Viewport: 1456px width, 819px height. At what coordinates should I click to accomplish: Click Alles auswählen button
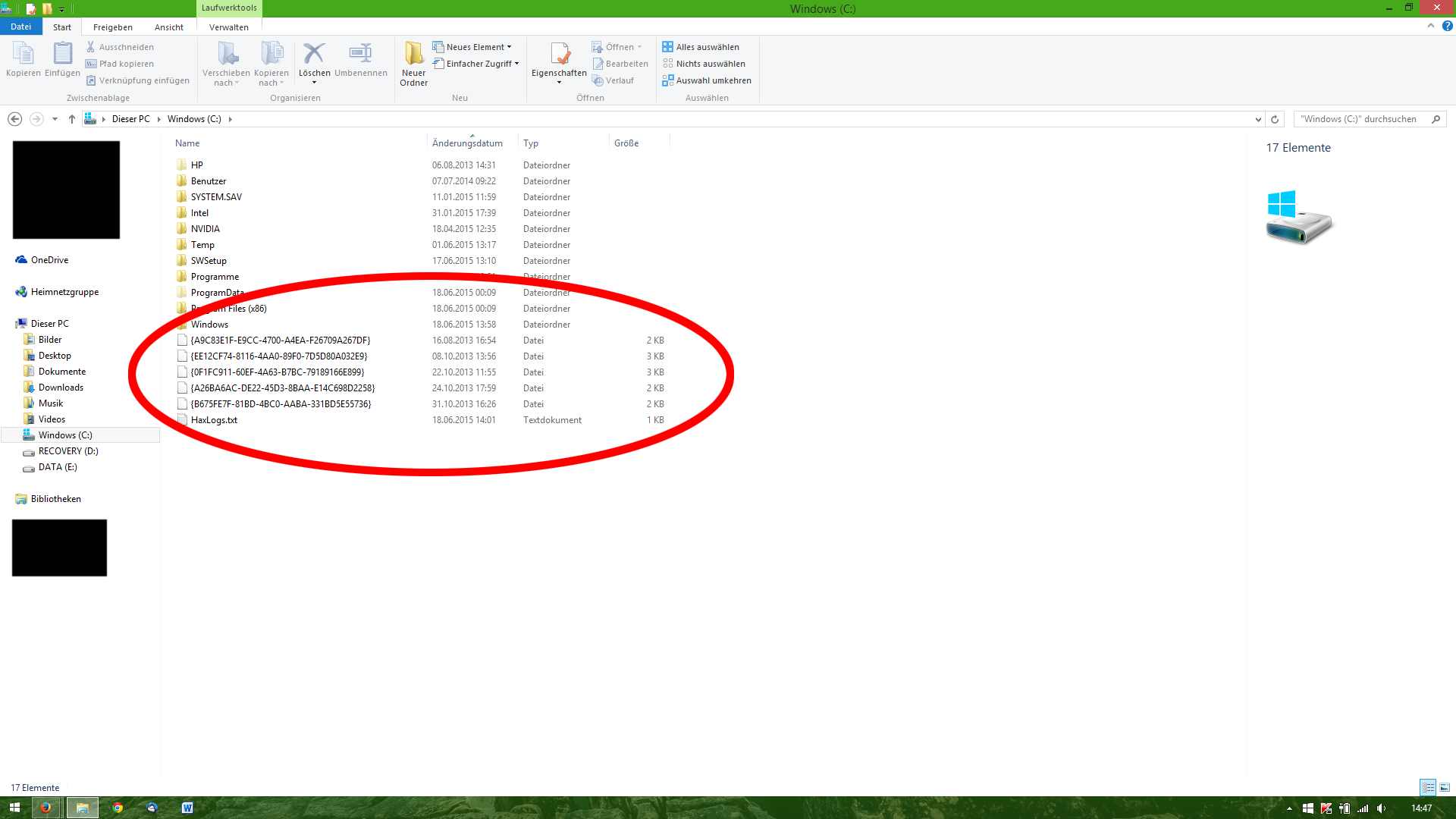point(701,47)
